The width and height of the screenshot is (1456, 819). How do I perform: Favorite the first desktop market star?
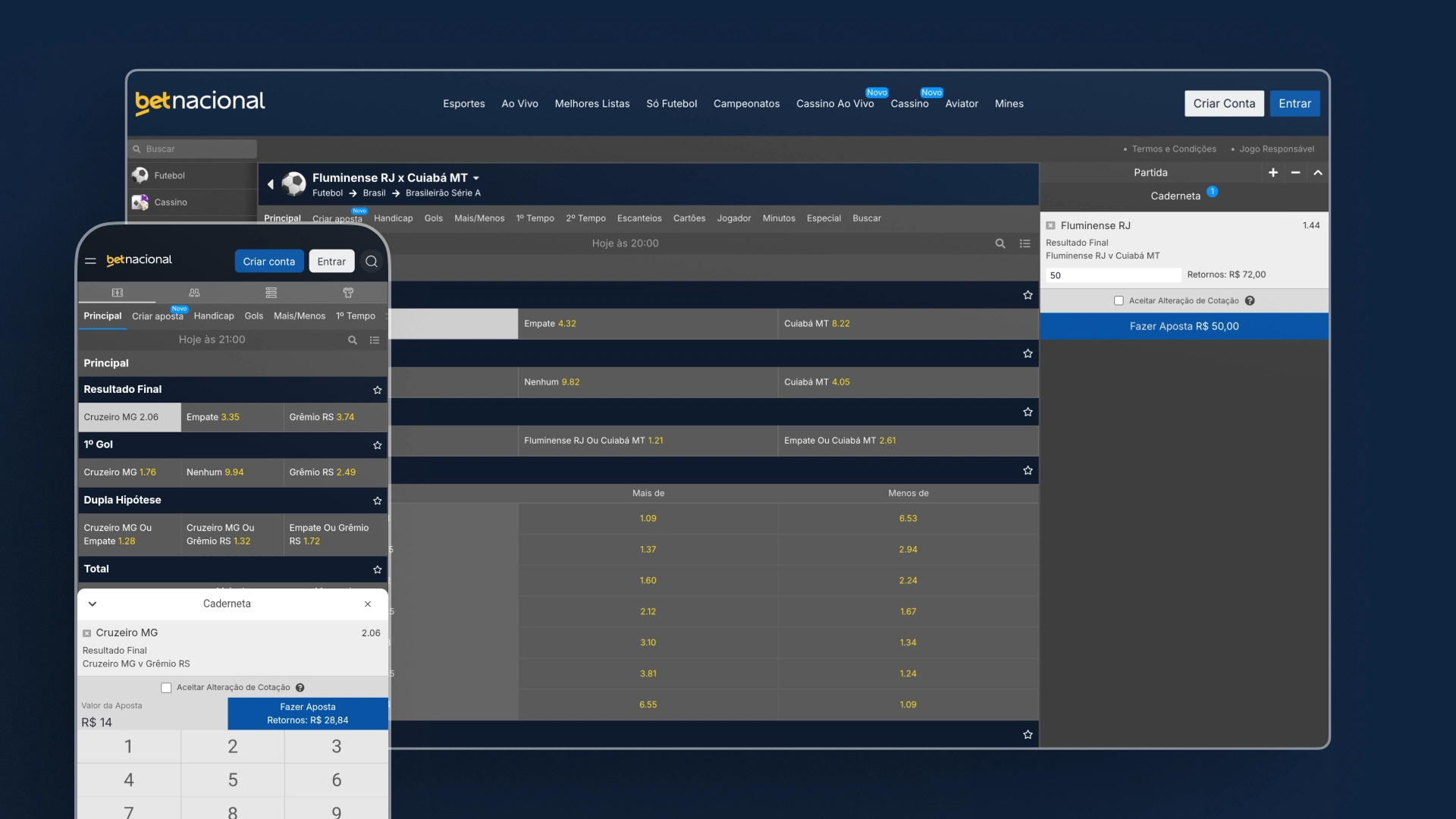(1028, 295)
